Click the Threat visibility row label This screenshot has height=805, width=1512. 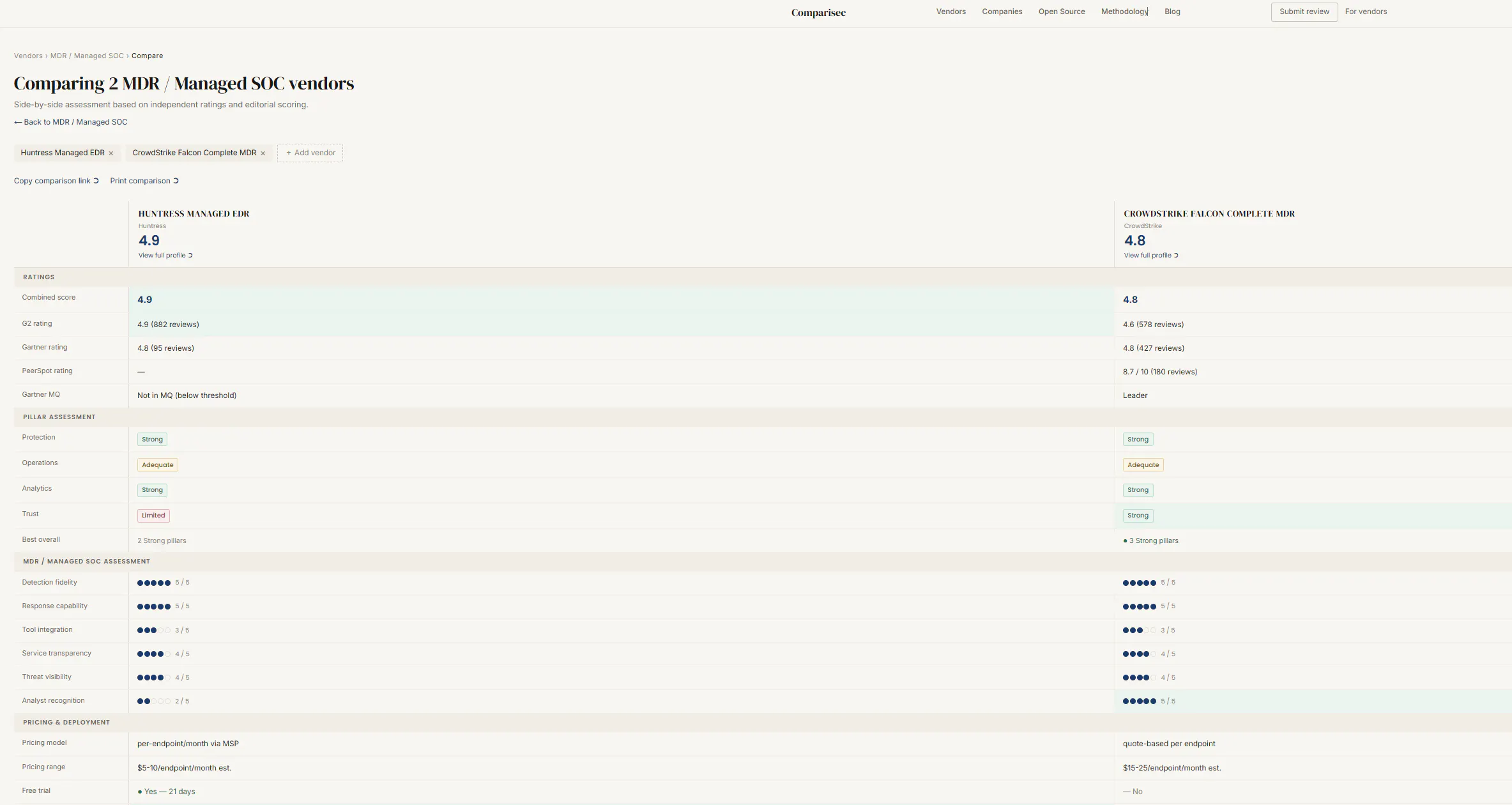(x=47, y=677)
